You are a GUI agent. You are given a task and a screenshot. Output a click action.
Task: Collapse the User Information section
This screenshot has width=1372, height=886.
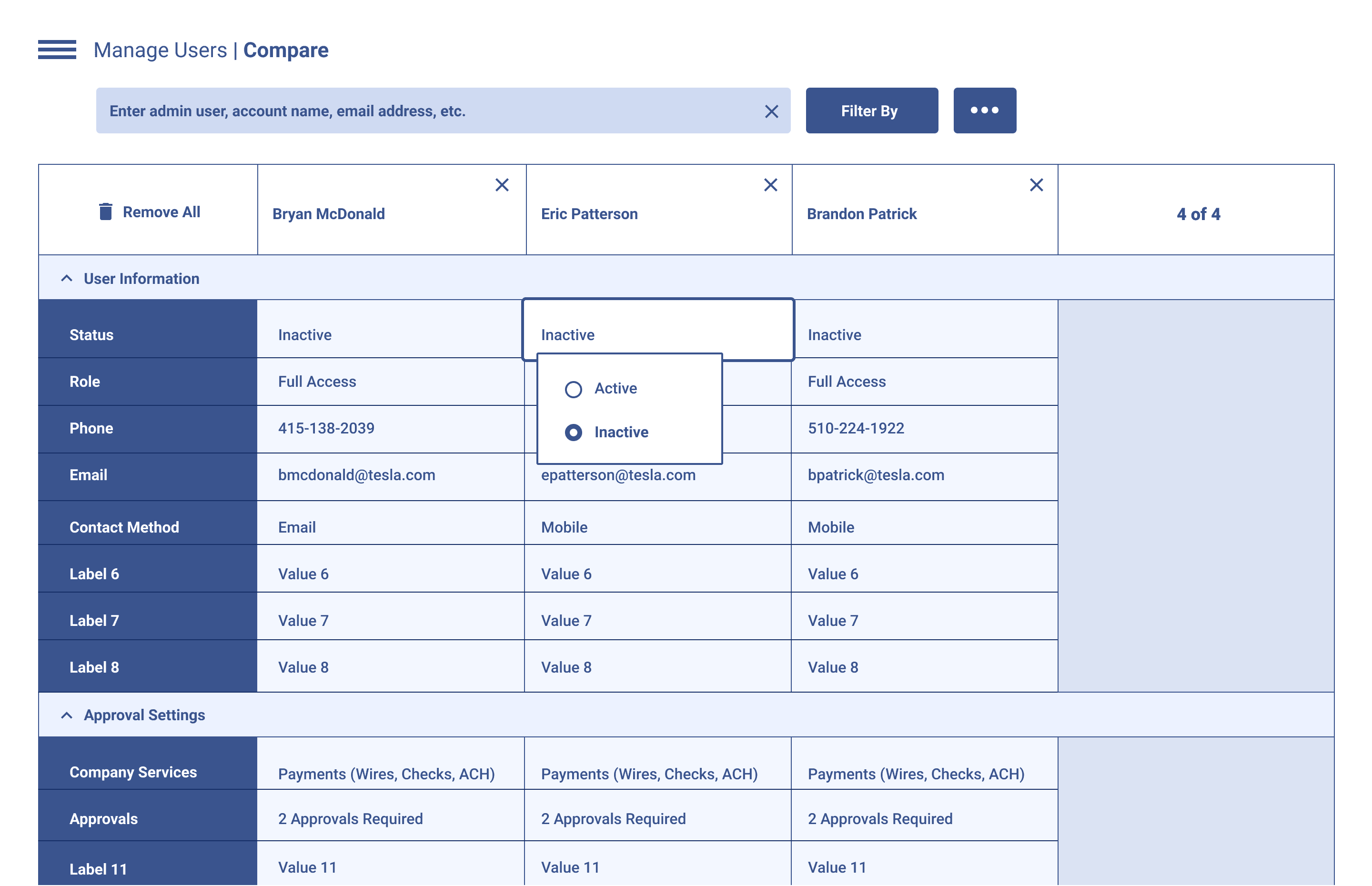[x=66, y=279]
